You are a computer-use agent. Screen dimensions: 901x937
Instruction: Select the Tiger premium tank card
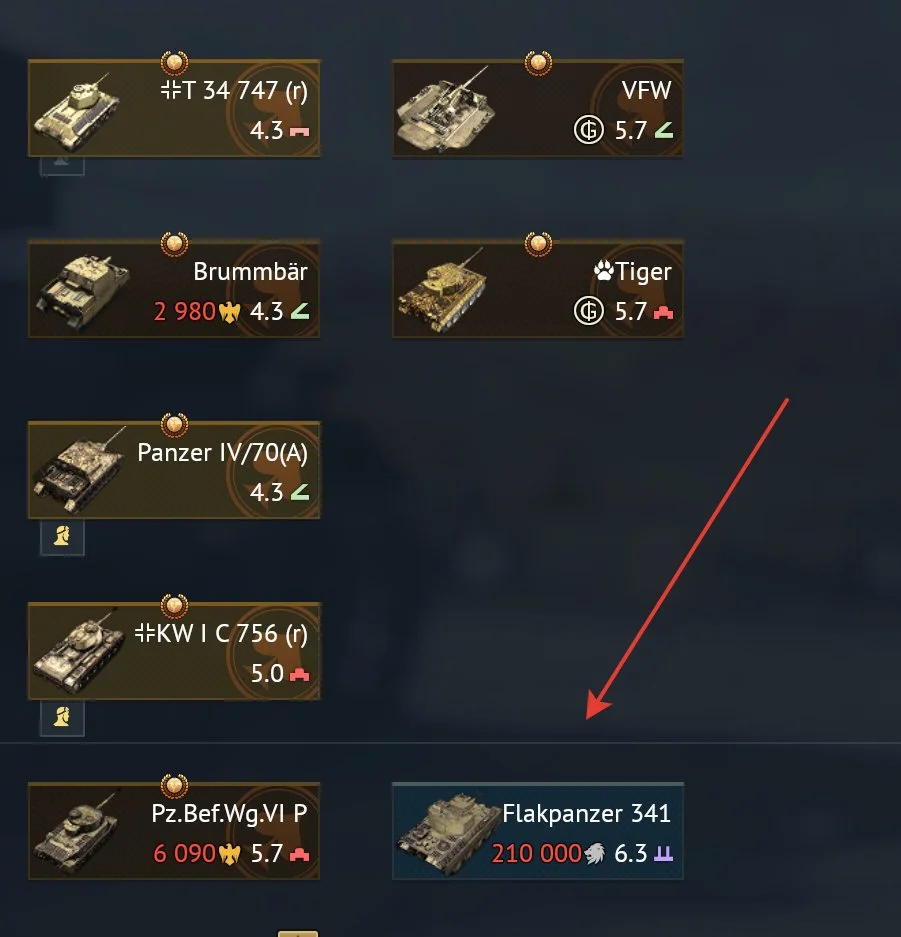(538, 289)
